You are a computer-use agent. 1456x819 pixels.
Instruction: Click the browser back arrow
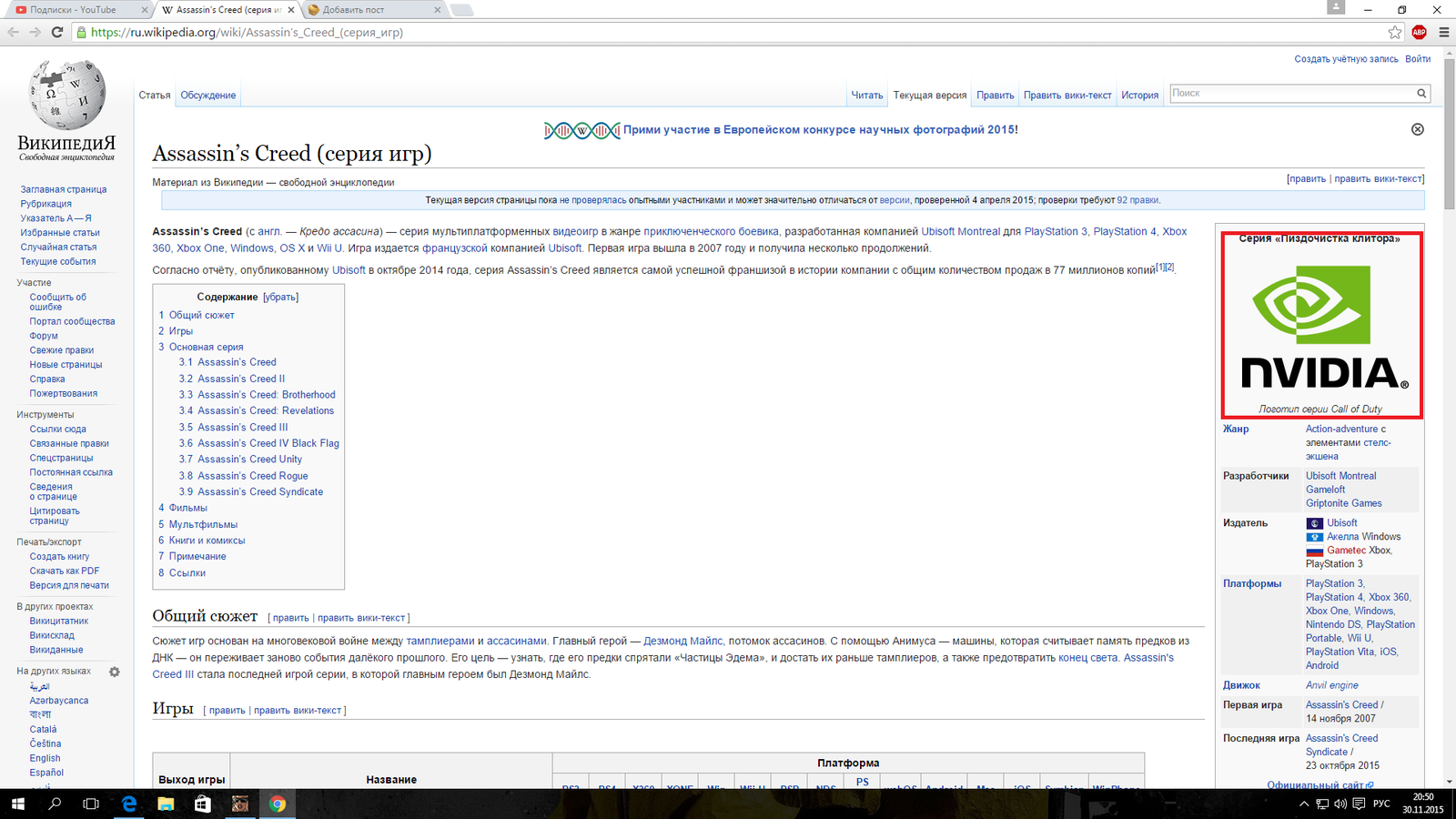click(x=14, y=32)
